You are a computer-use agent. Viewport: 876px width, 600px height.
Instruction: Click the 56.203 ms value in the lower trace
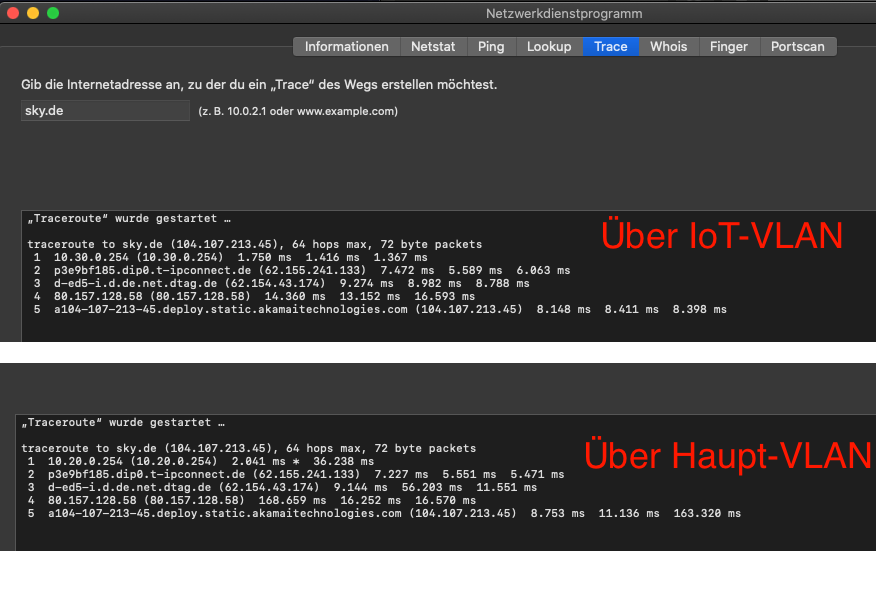432,488
